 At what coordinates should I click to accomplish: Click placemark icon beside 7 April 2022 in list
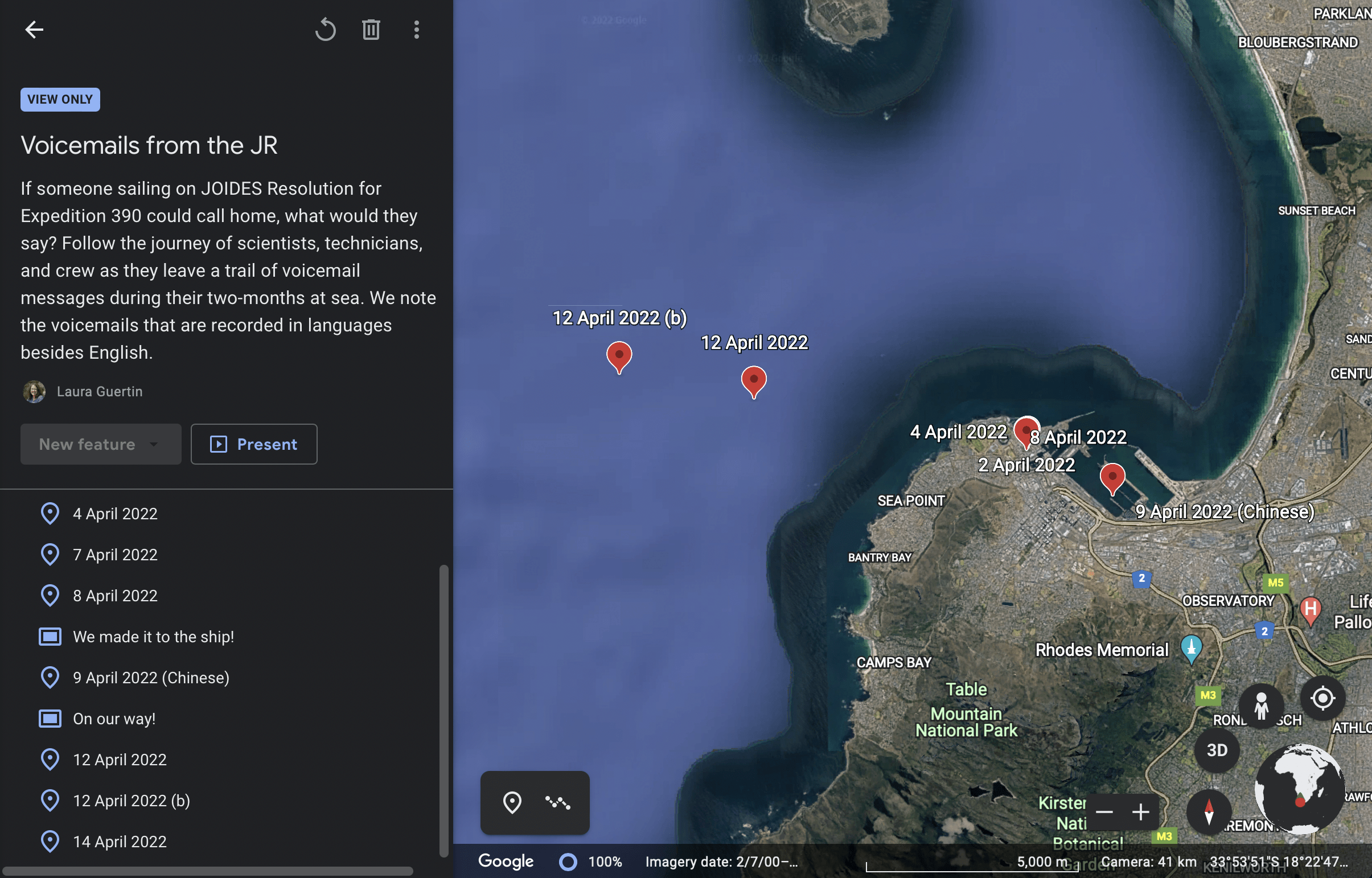pyautogui.click(x=50, y=555)
